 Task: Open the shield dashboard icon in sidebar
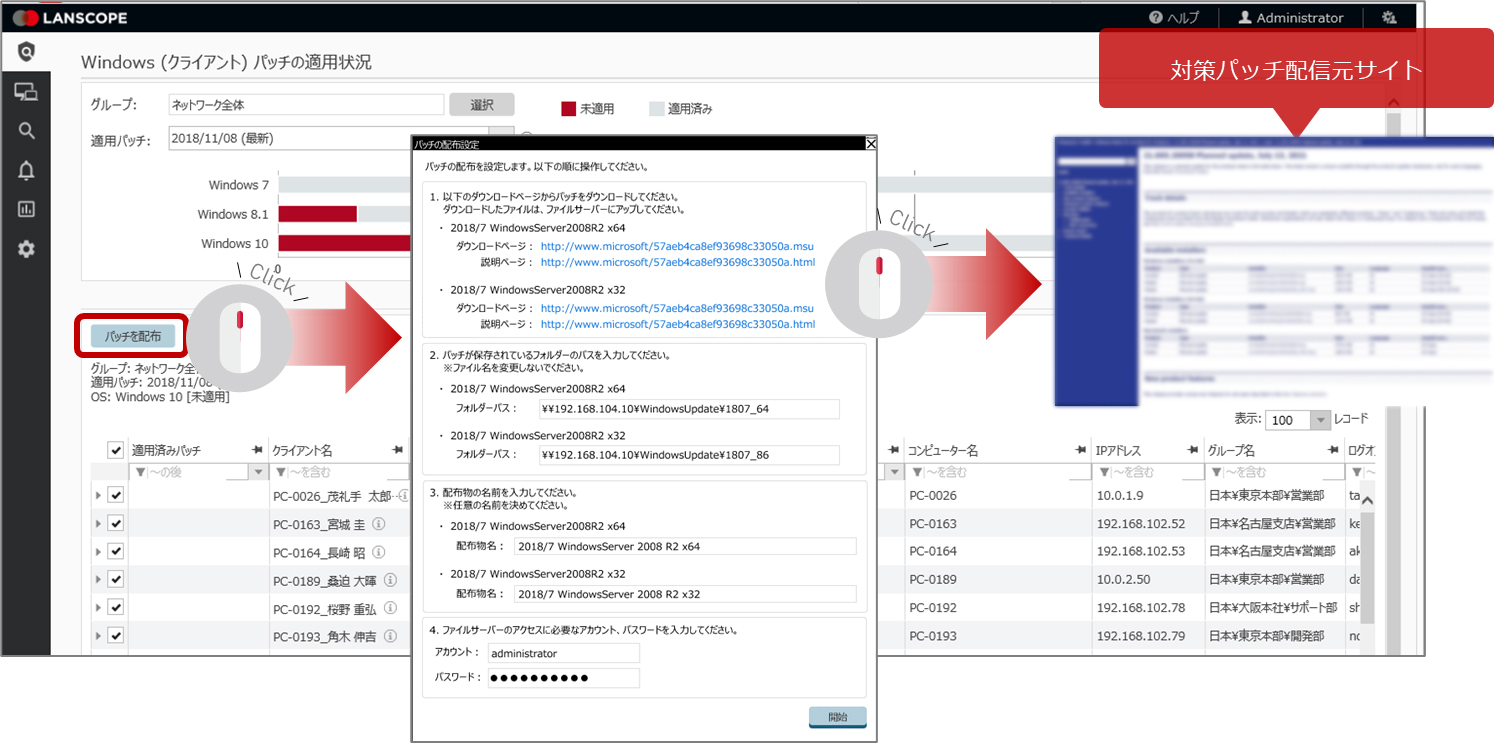pos(26,53)
